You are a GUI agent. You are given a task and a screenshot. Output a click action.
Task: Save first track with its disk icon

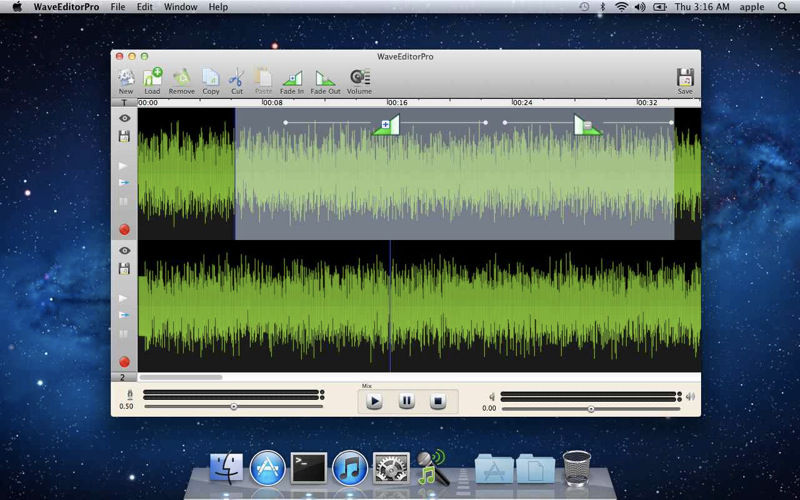coord(124,136)
